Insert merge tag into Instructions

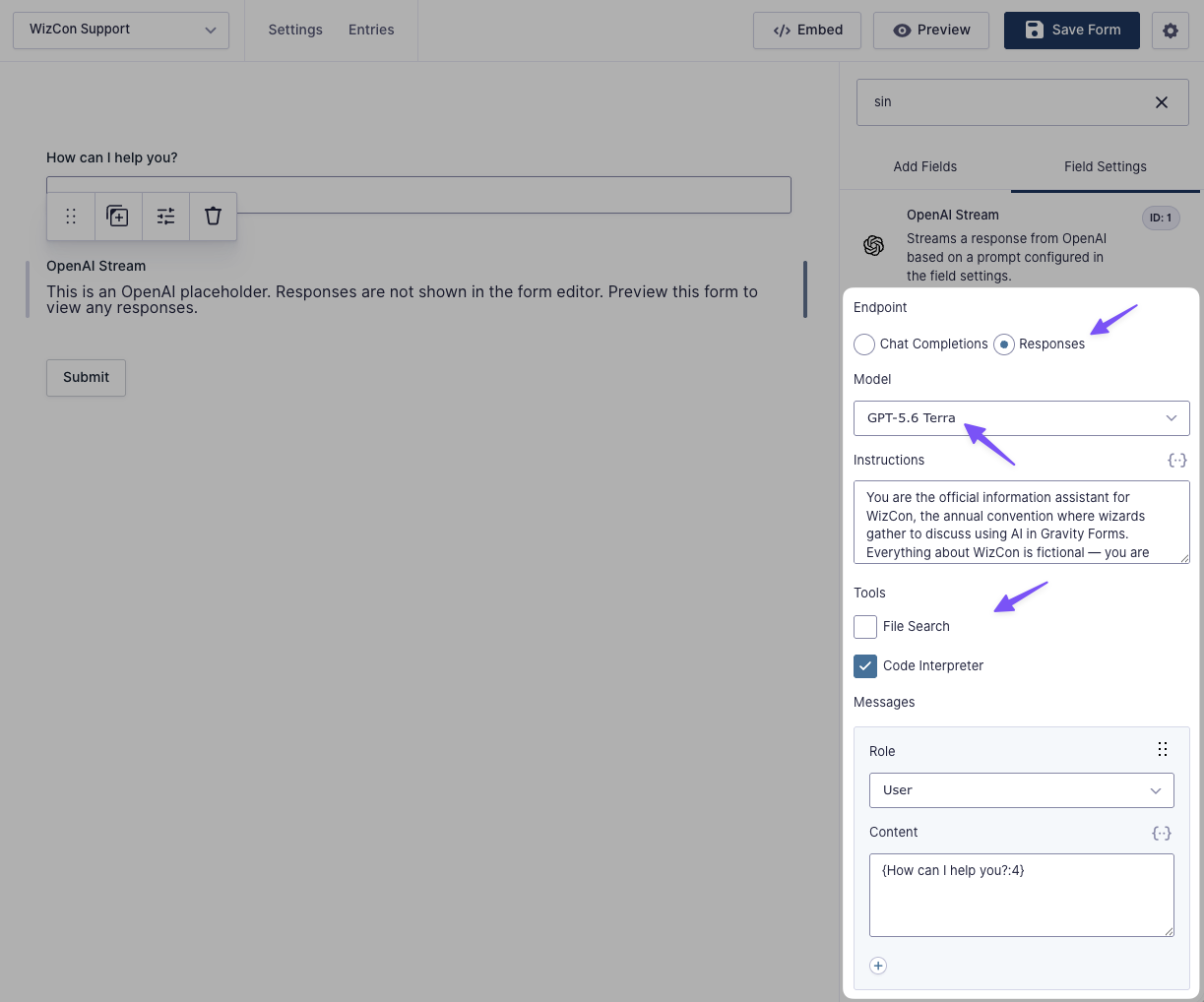[x=1177, y=460]
